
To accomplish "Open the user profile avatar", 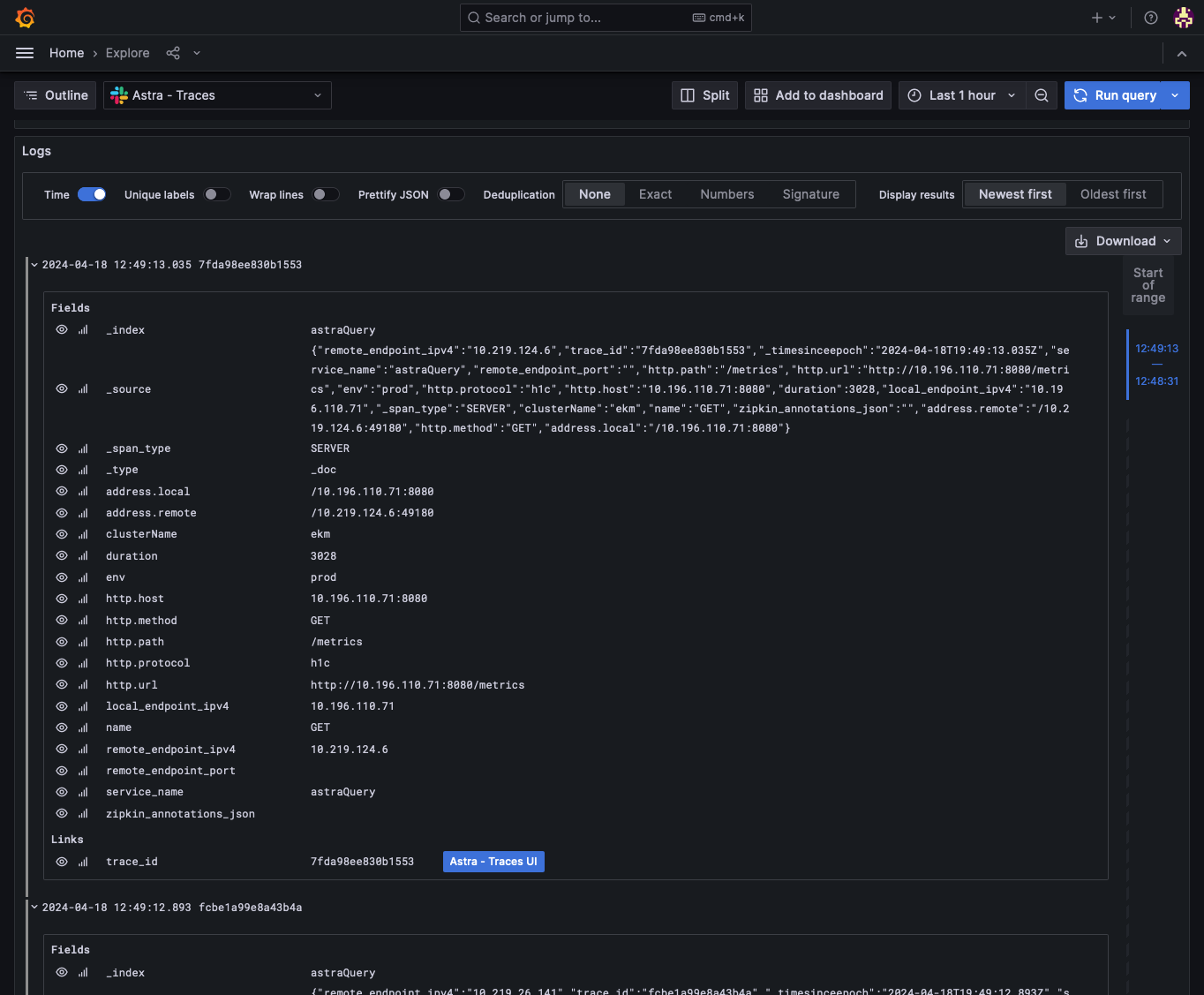I will click(x=1184, y=18).
